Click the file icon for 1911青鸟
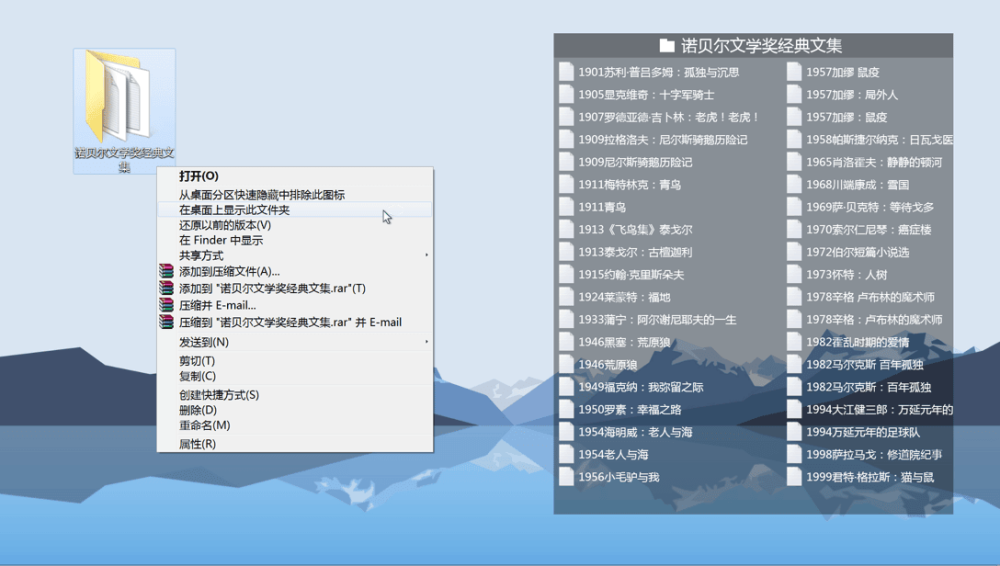 pos(566,207)
